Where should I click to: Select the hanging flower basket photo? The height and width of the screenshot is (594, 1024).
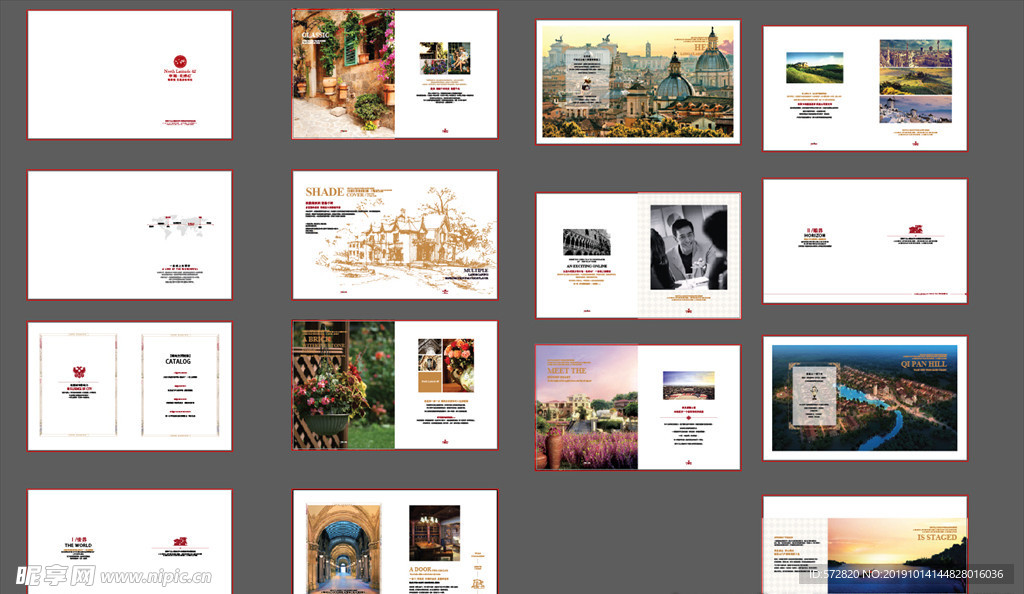(x=343, y=385)
